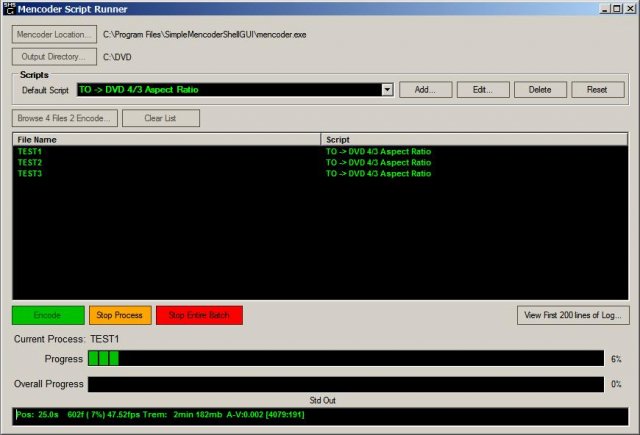Close the Mencoder Script Runner window
Image resolution: width=640 pixels, height=435 pixels.
[630, 9]
